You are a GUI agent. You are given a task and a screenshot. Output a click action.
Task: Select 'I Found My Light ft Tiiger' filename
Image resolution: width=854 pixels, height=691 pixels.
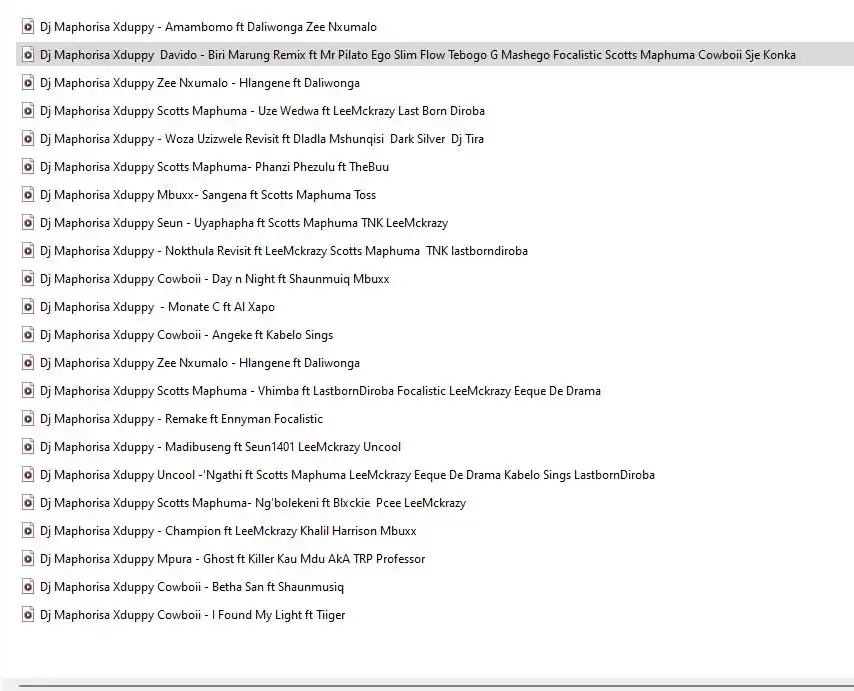tap(192, 615)
